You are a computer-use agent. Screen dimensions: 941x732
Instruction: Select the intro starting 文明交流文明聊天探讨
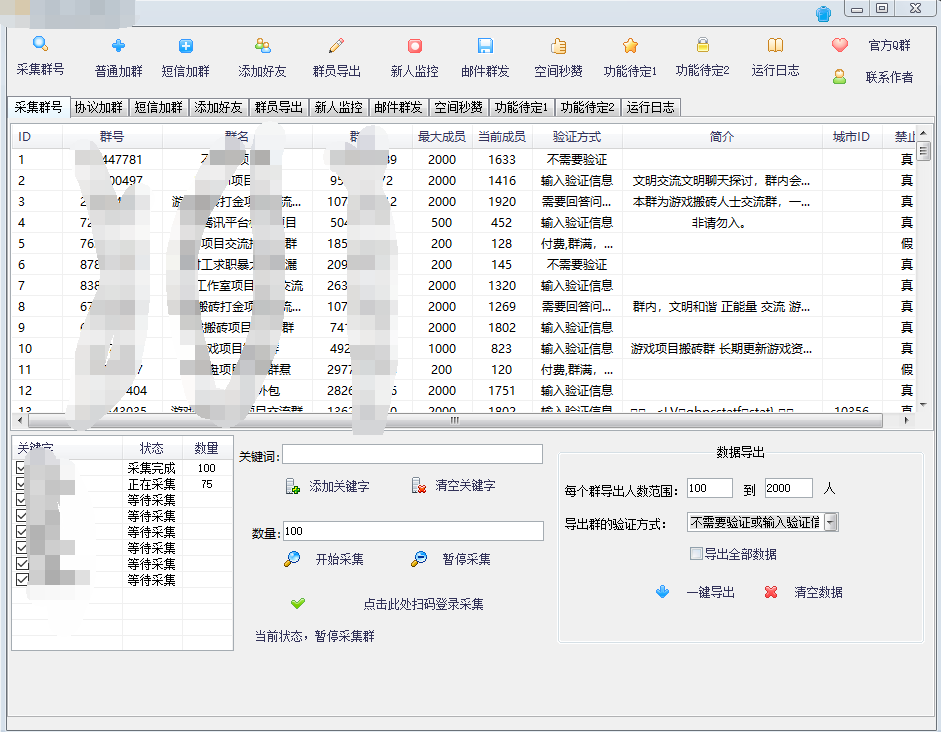722,181
